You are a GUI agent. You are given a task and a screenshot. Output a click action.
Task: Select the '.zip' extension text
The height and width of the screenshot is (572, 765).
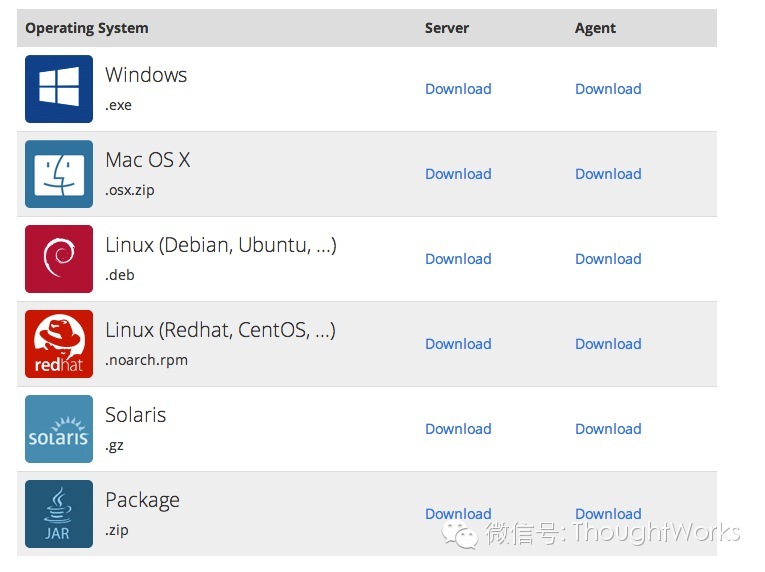point(117,530)
